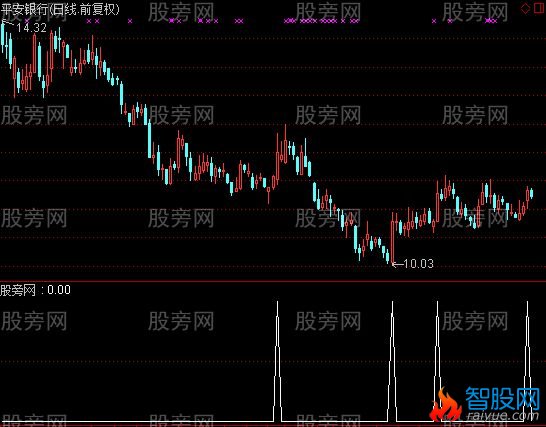Click the indicator spike under the 10.03 low
The width and height of the screenshot is (546, 427).
tap(392, 361)
